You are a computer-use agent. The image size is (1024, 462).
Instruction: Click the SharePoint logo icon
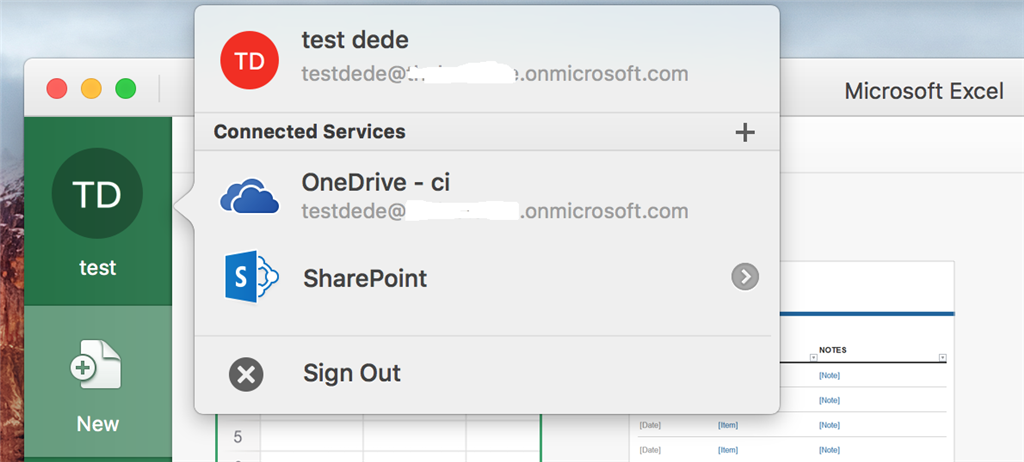(251, 276)
